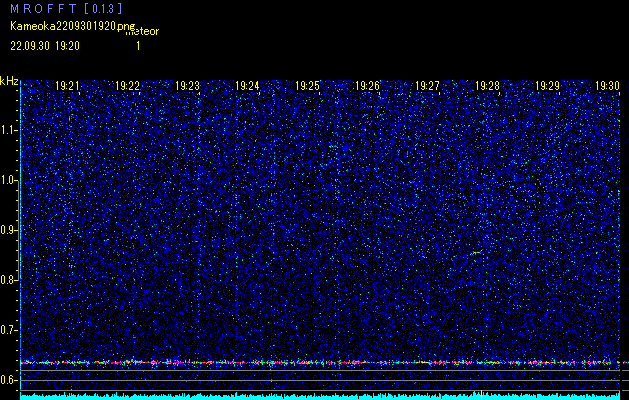This screenshot has height=400, width=629.
Task: Click the 1.0 frequency axis label
Action: tap(9, 181)
